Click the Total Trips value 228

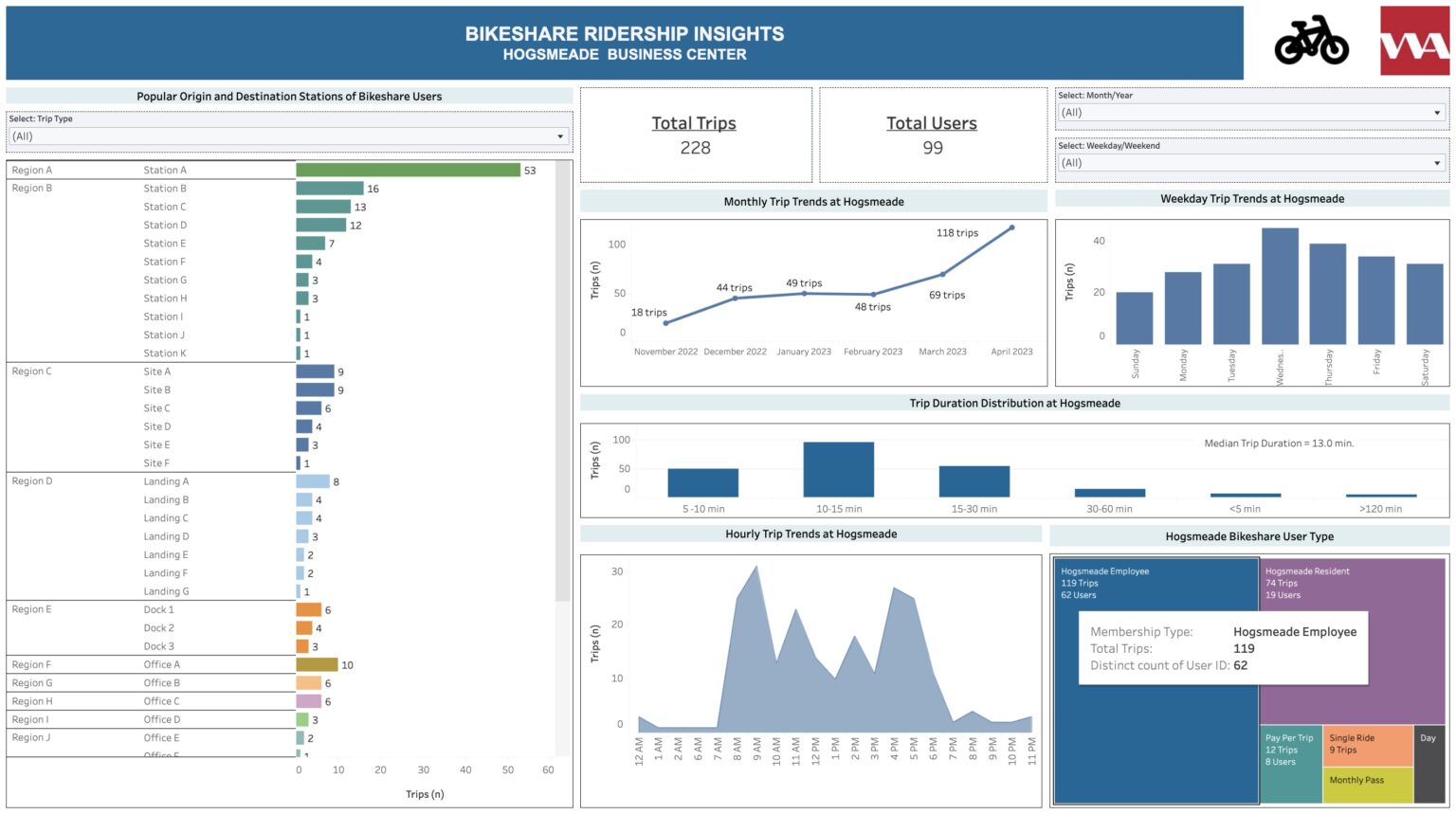[x=697, y=148]
